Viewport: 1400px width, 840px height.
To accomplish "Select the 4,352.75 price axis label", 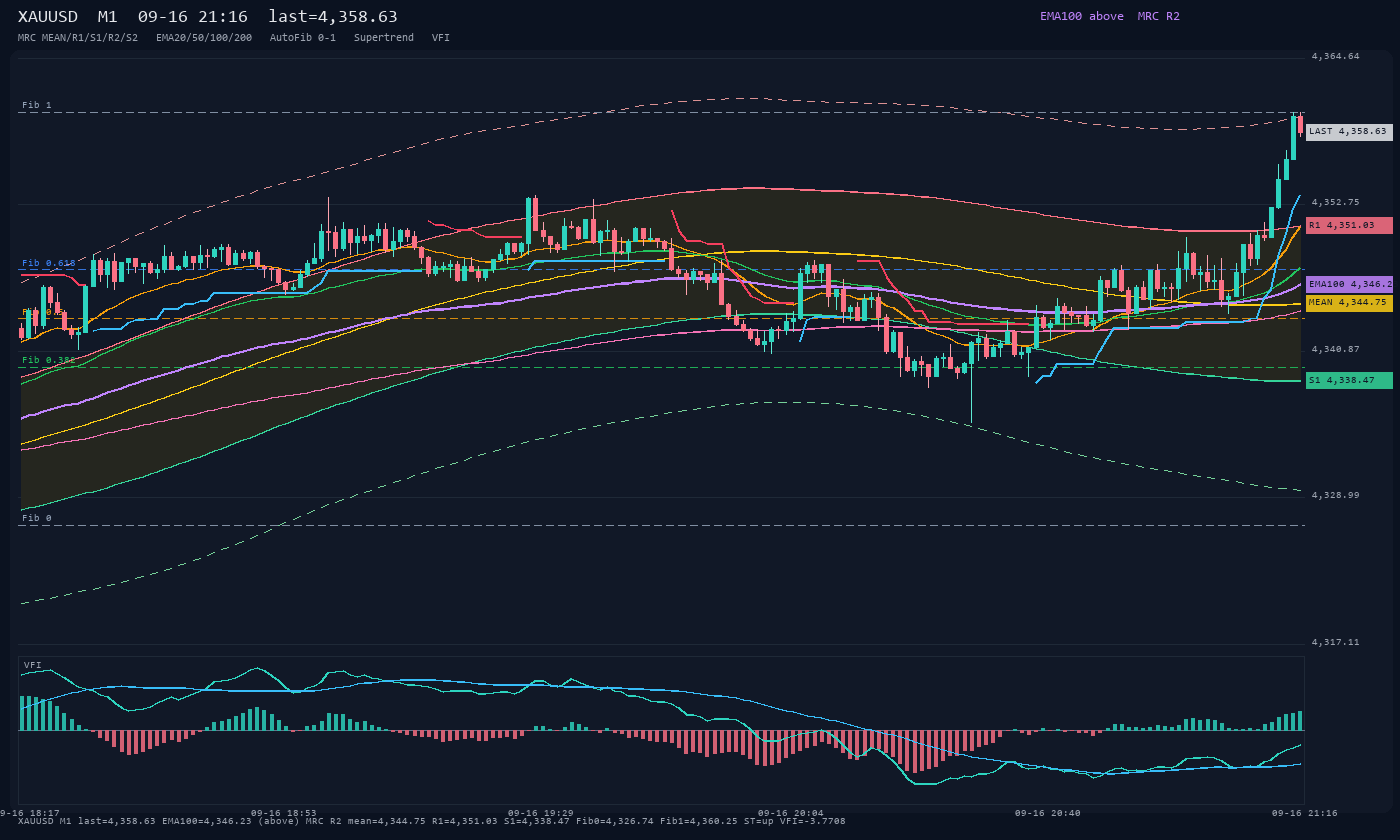I will point(1335,202).
